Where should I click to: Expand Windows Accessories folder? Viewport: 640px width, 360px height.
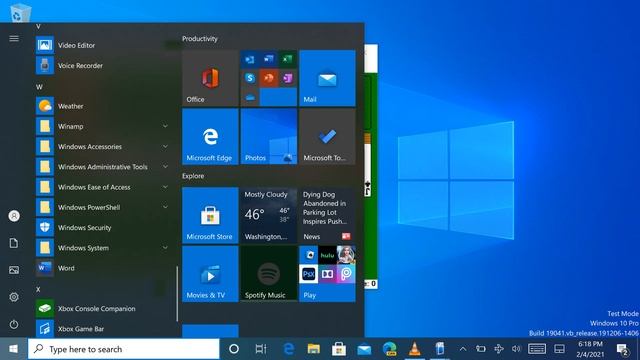coord(102,147)
